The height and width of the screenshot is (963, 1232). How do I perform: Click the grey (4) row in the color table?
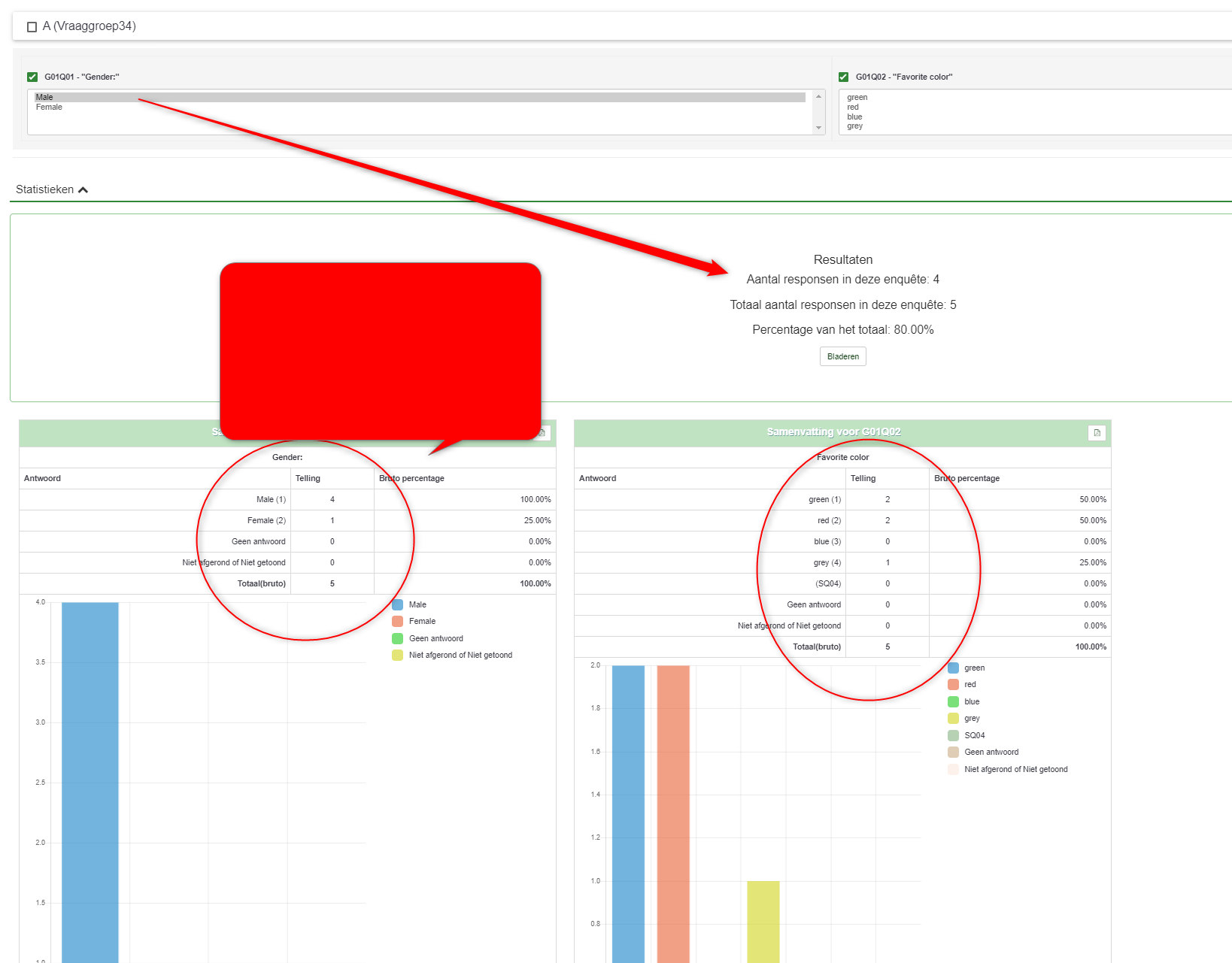842,562
